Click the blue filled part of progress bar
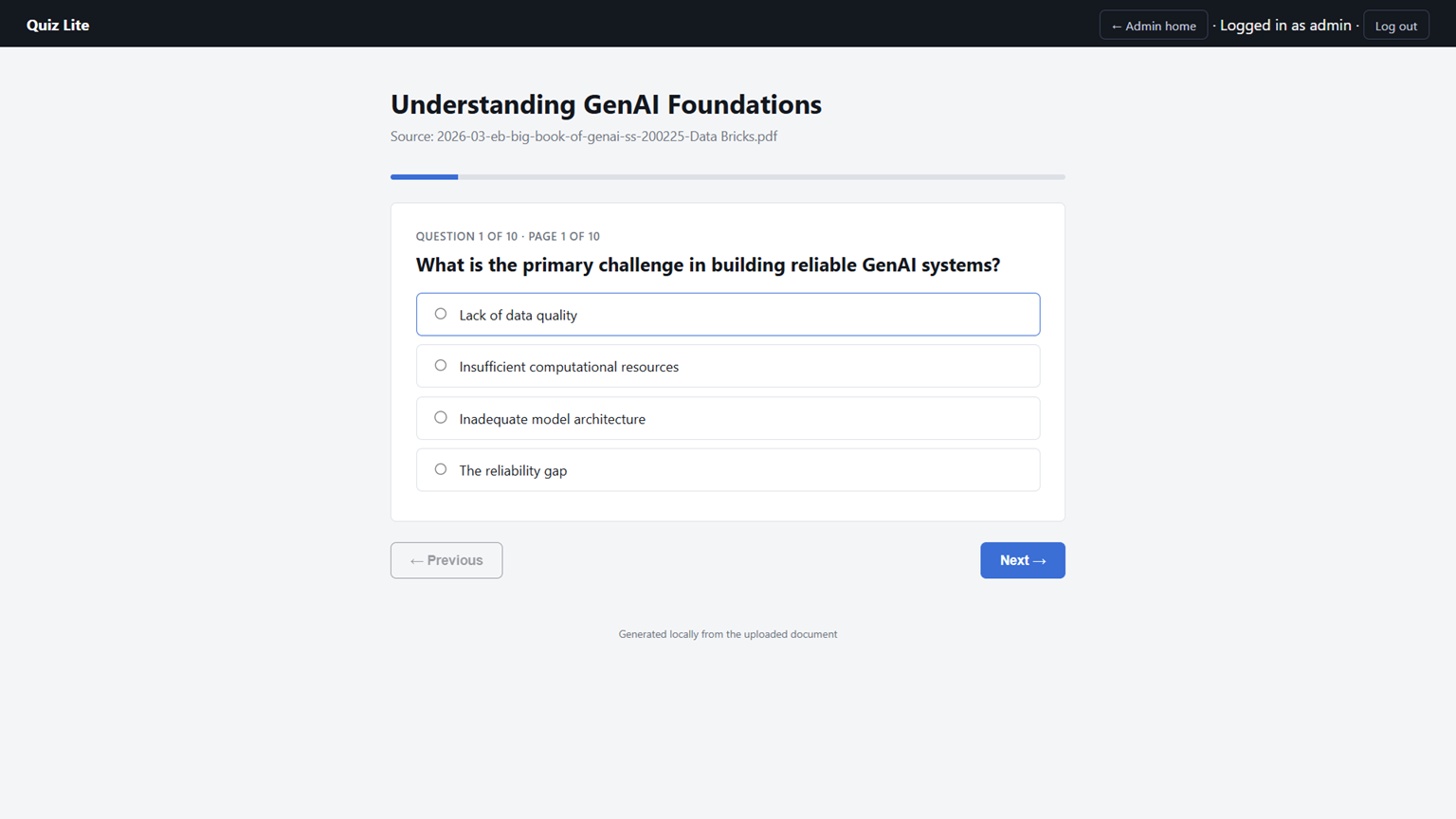The width and height of the screenshot is (1456, 819). click(x=424, y=176)
